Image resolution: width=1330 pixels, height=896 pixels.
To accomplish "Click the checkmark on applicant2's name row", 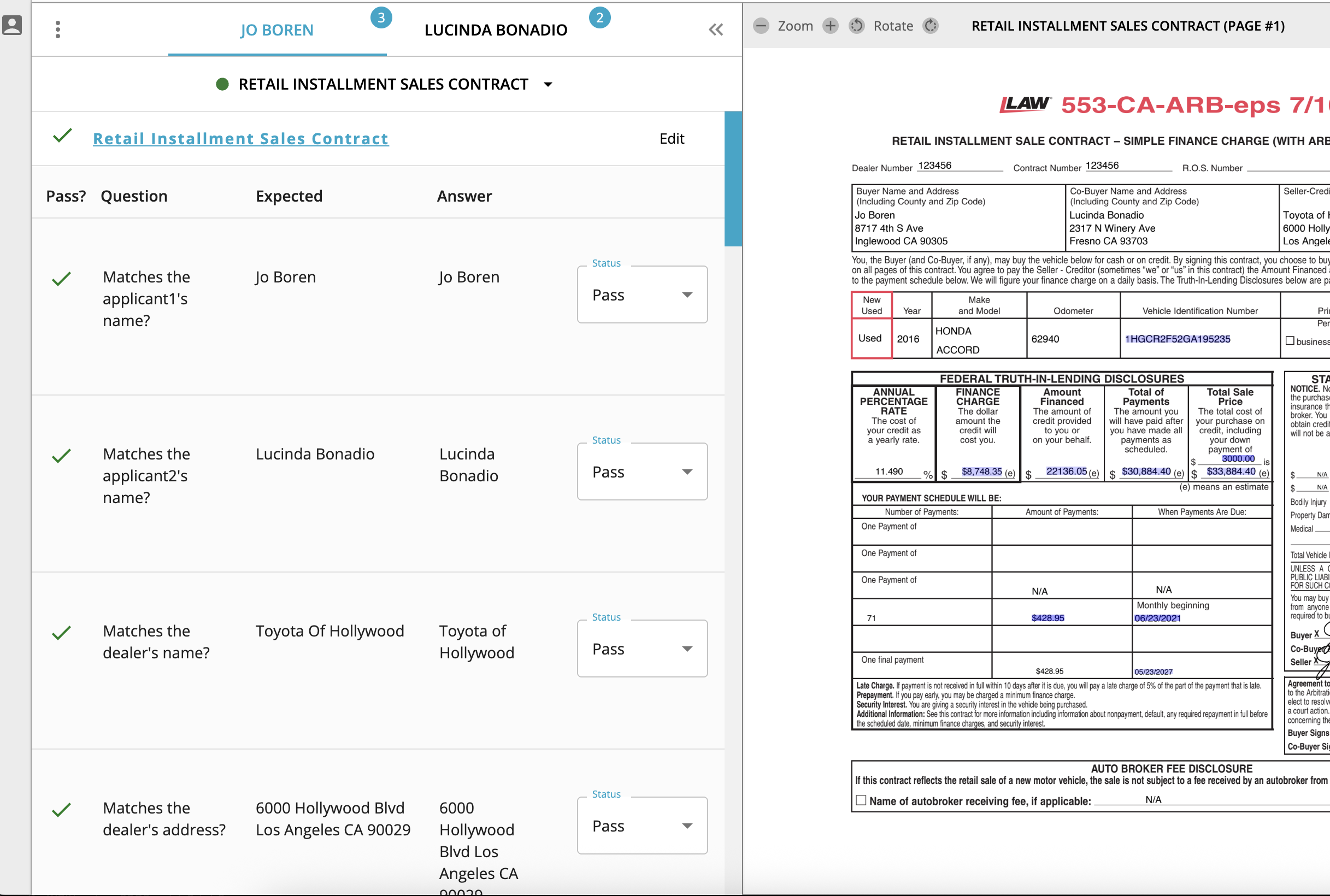I will click(x=61, y=456).
